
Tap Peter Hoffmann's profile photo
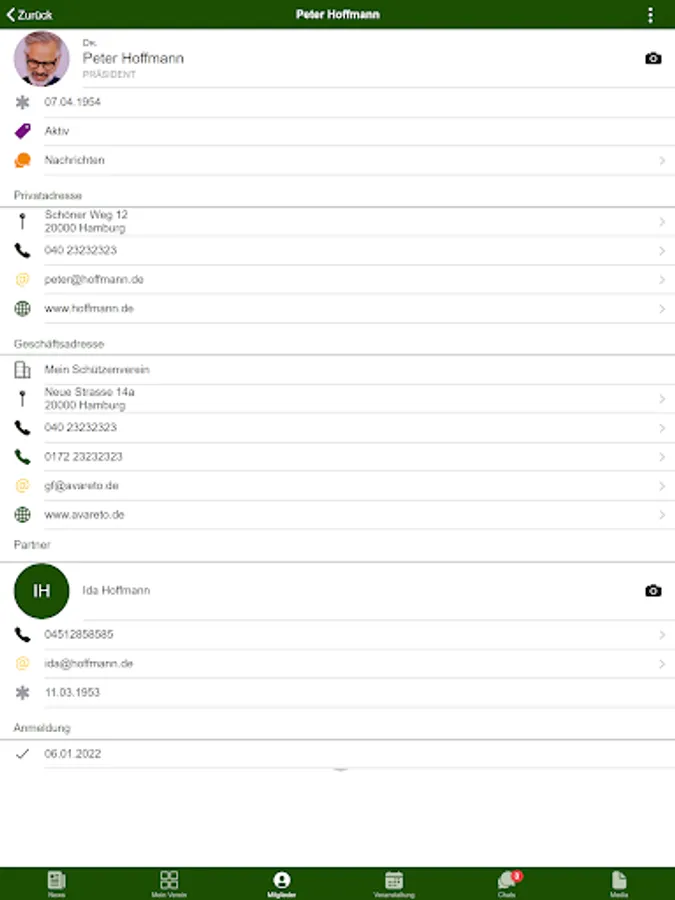point(41,59)
